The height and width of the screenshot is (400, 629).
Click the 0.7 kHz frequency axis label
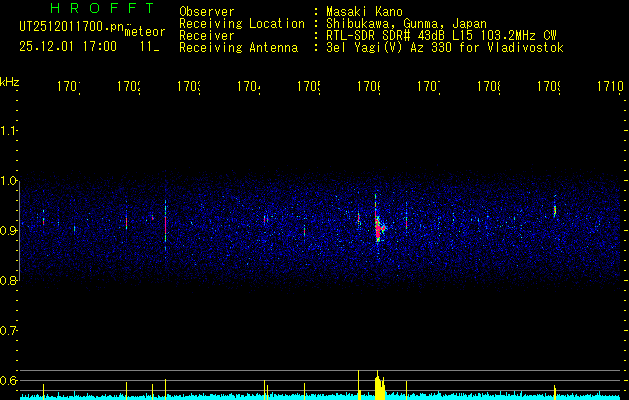point(8,331)
